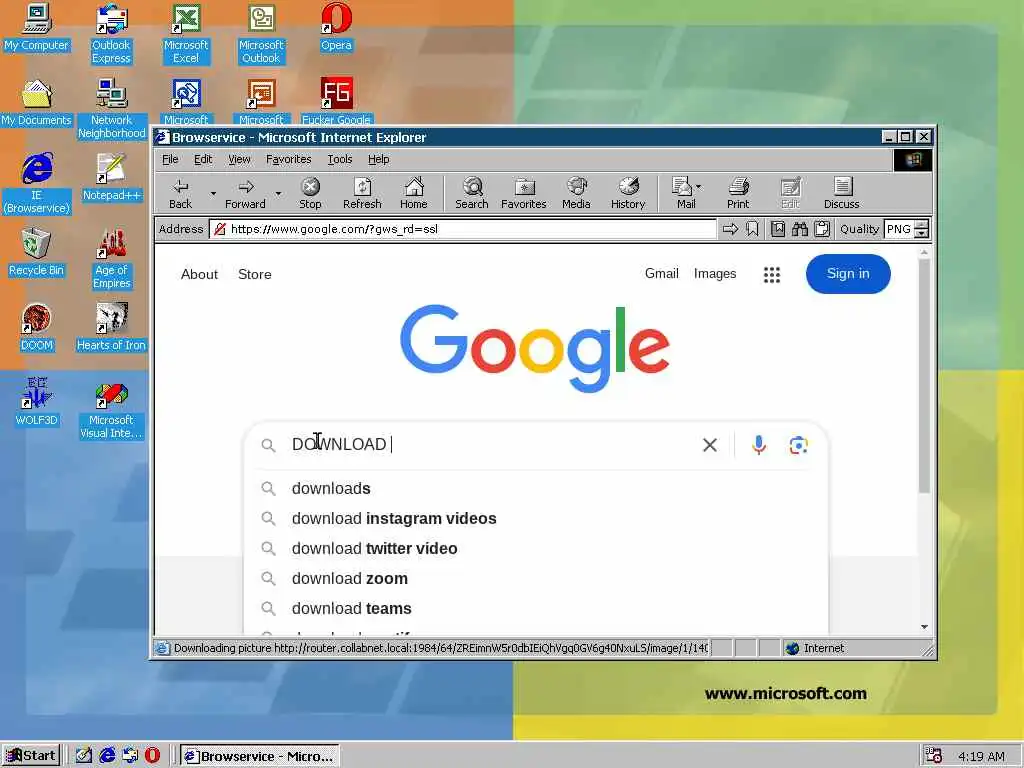Viewport: 1024px width, 768px height.
Task: Change the Quality PNG stepper arrows
Action: (921, 229)
